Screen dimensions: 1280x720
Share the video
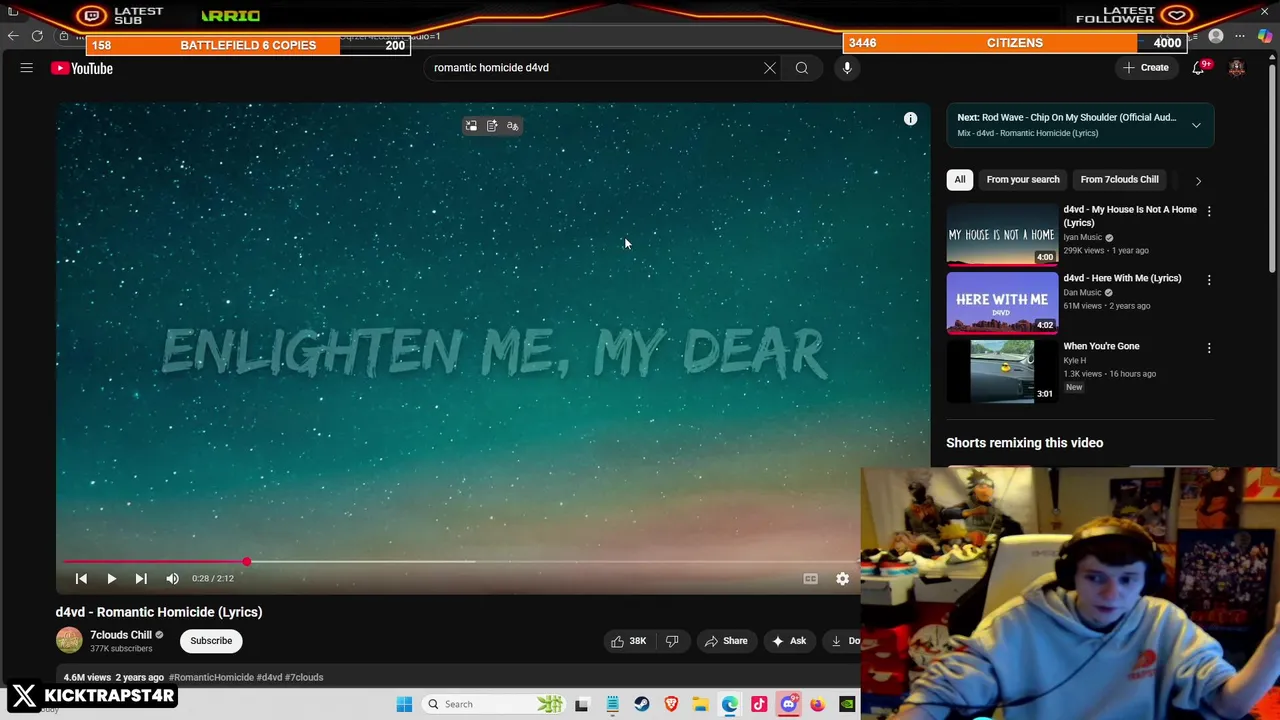click(x=726, y=641)
